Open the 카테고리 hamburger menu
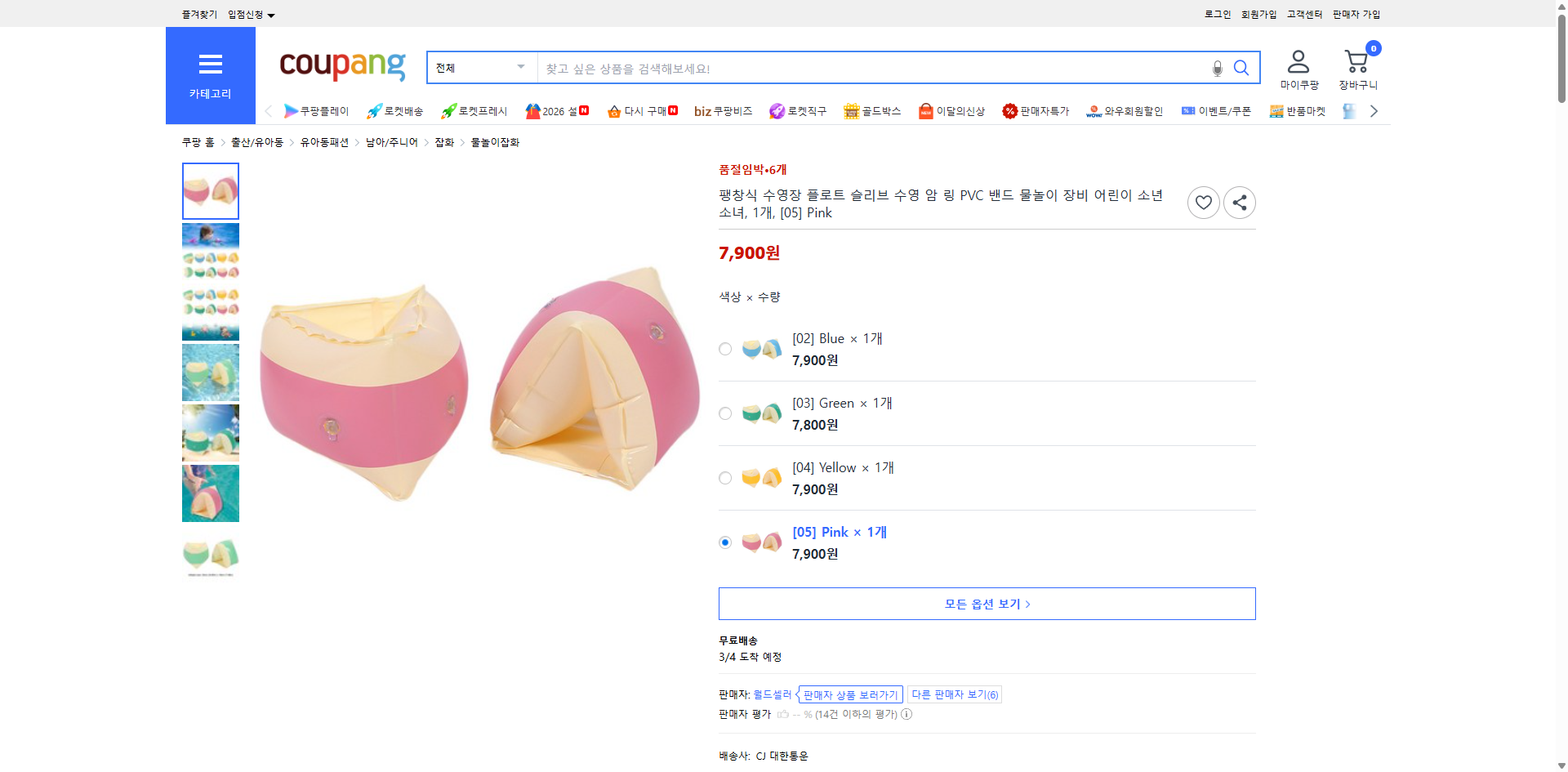This screenshot has width=1568, height=772. click(x=210, y=65)
